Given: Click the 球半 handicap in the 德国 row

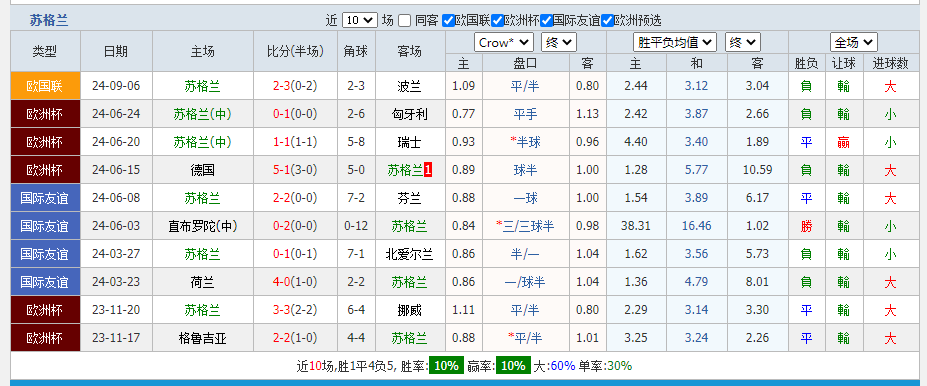Looking at the screenshot, I should pyautogui.click(x=526, y=170).
